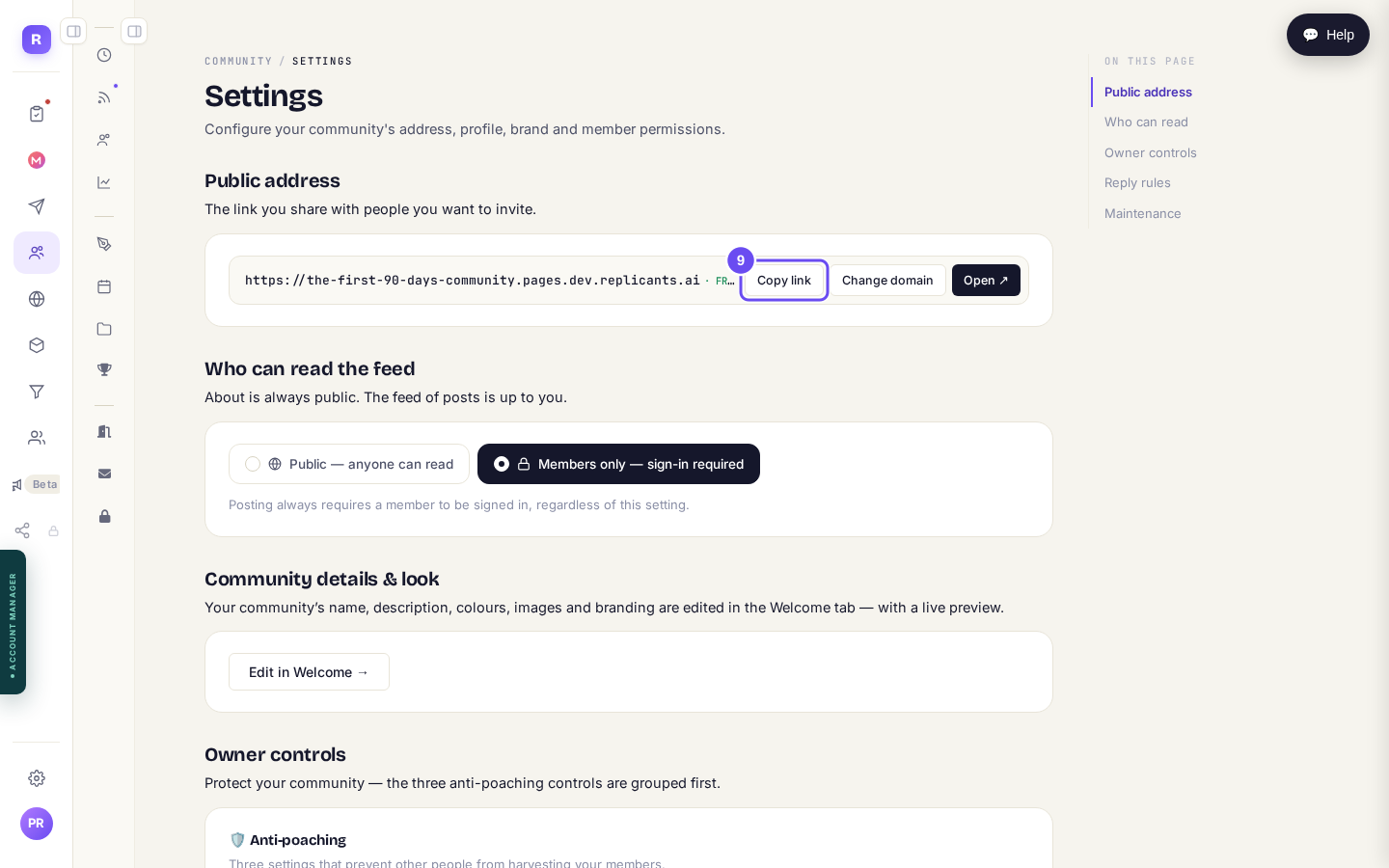Open the folder icon in submenu

pos(104,329)
